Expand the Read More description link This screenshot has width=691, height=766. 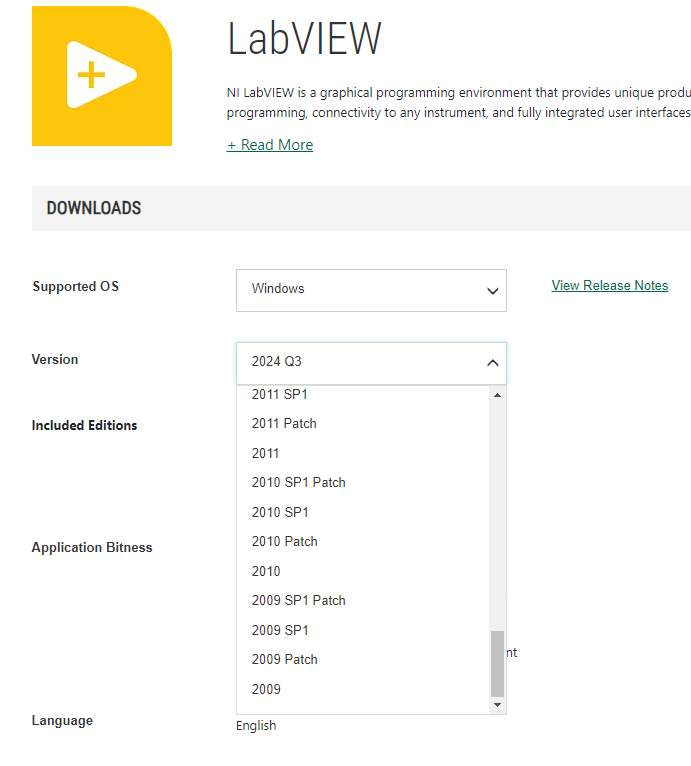click(x=270, y=145)
